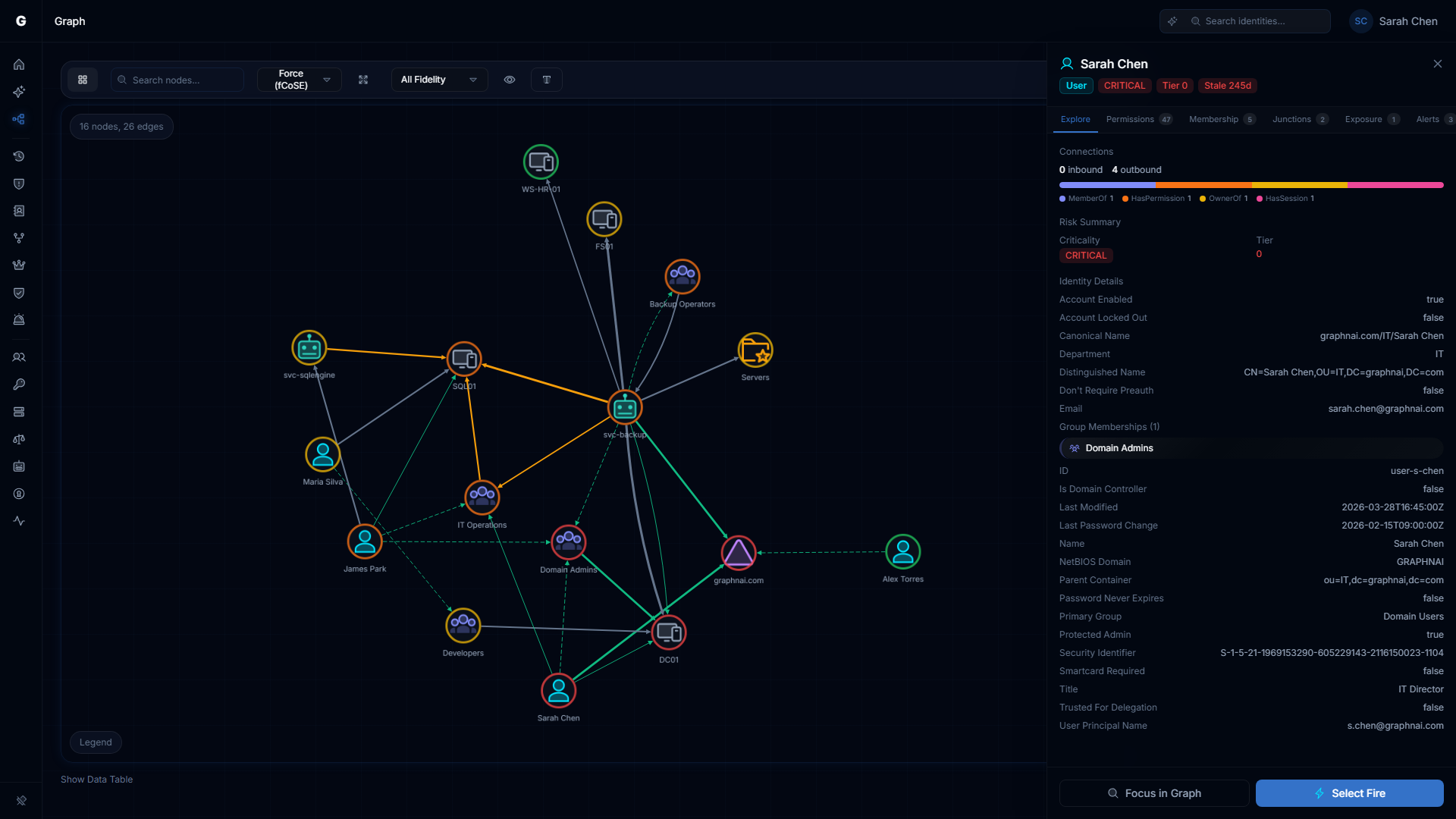
Task: Click the fit-to-screen icon in the toolbar
Action: (x=363, y=79)
